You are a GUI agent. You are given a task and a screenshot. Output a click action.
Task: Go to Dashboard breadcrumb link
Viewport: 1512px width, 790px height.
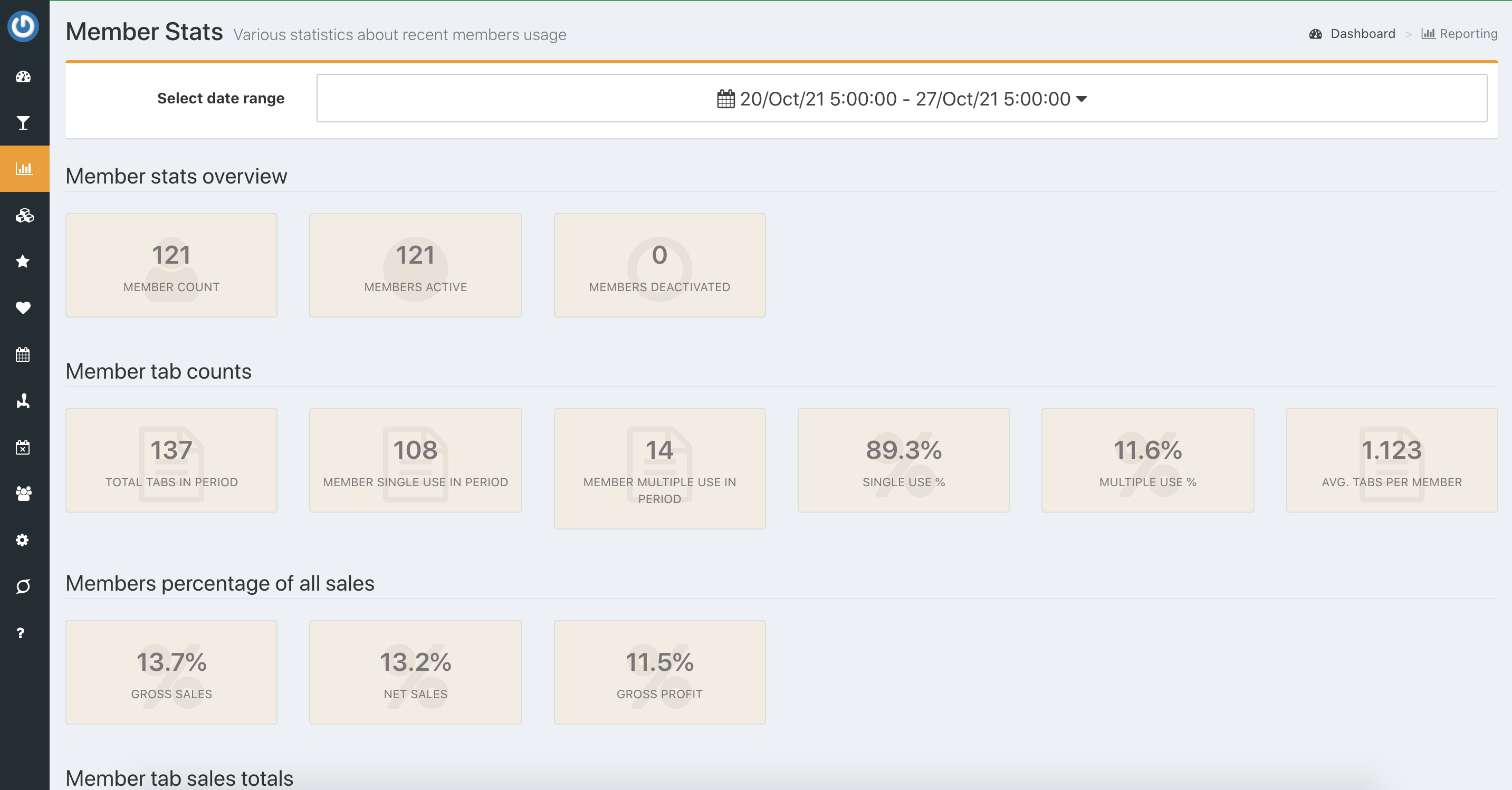pyautogui.click(x=1362, y=34)
